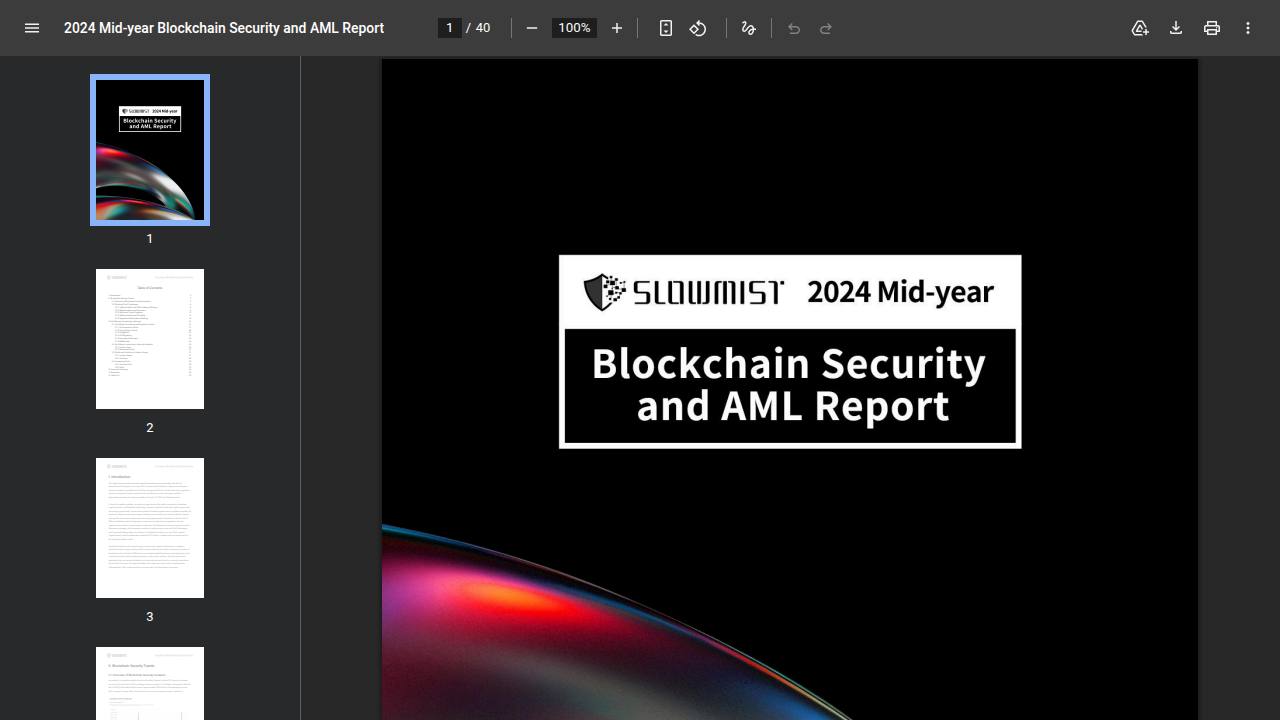
Task: Save the PDF to Google Drive
Action: 1140,28
